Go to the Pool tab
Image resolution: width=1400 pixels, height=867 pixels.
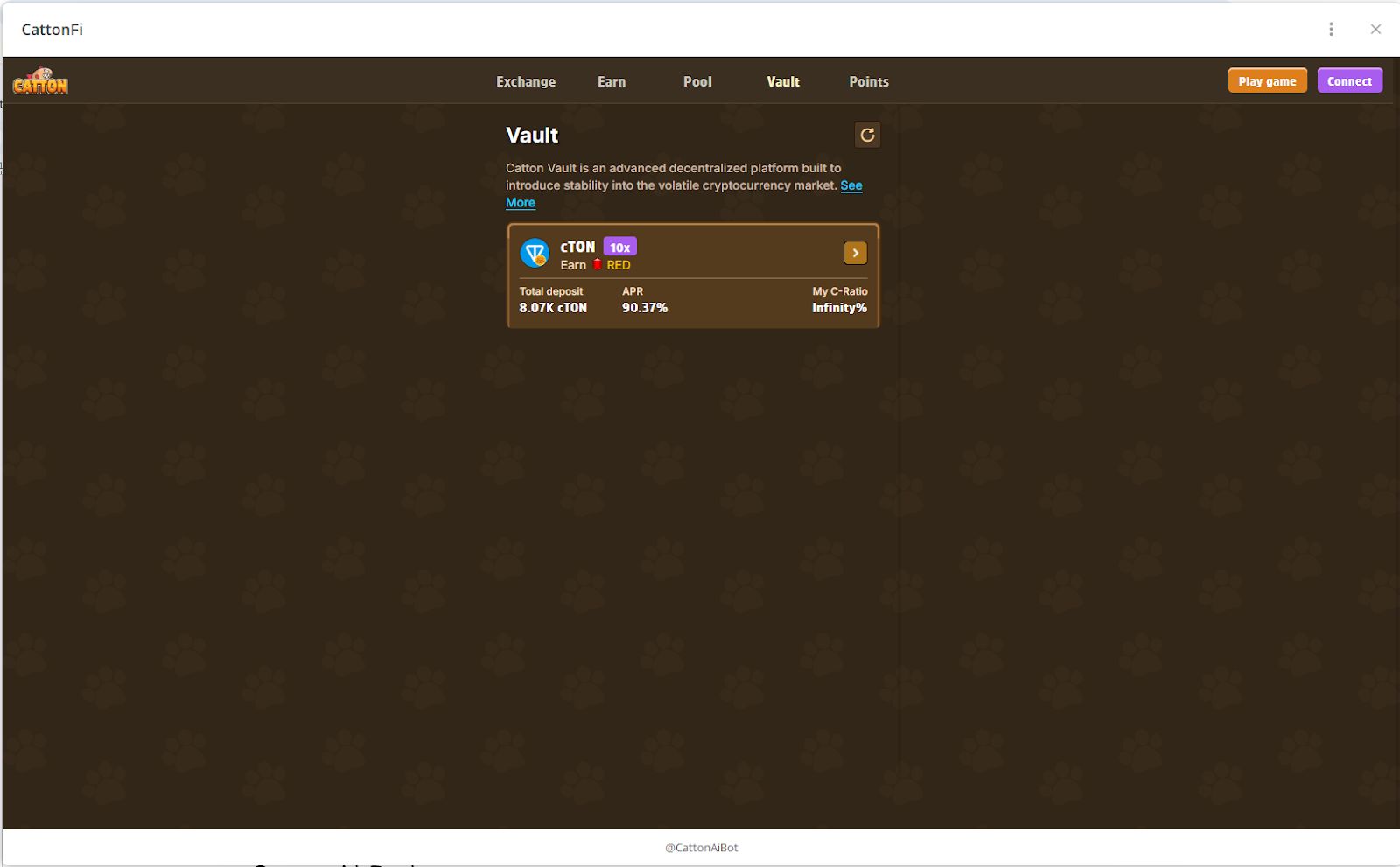tap(697, 81)
